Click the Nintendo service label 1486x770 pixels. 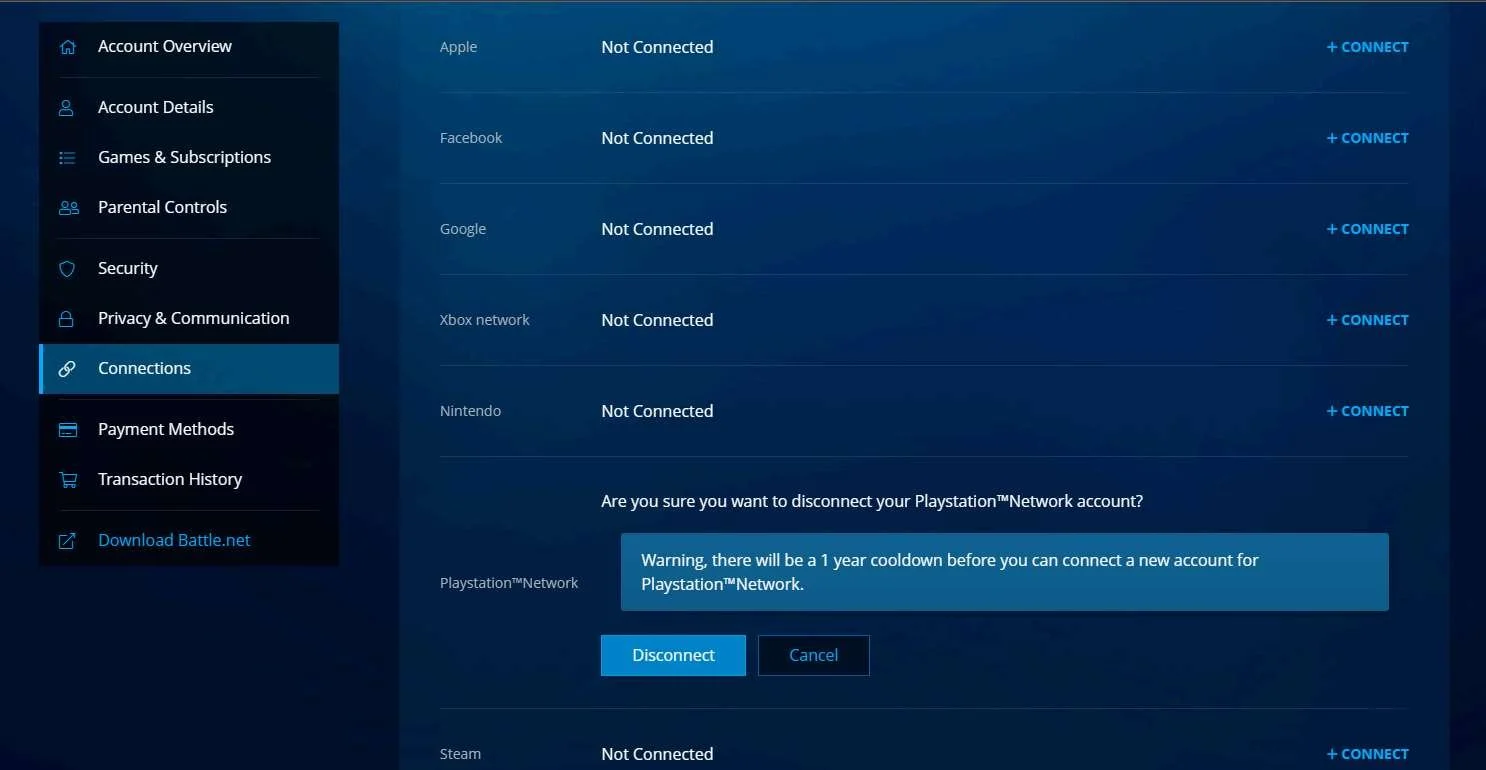click(470, 411)
